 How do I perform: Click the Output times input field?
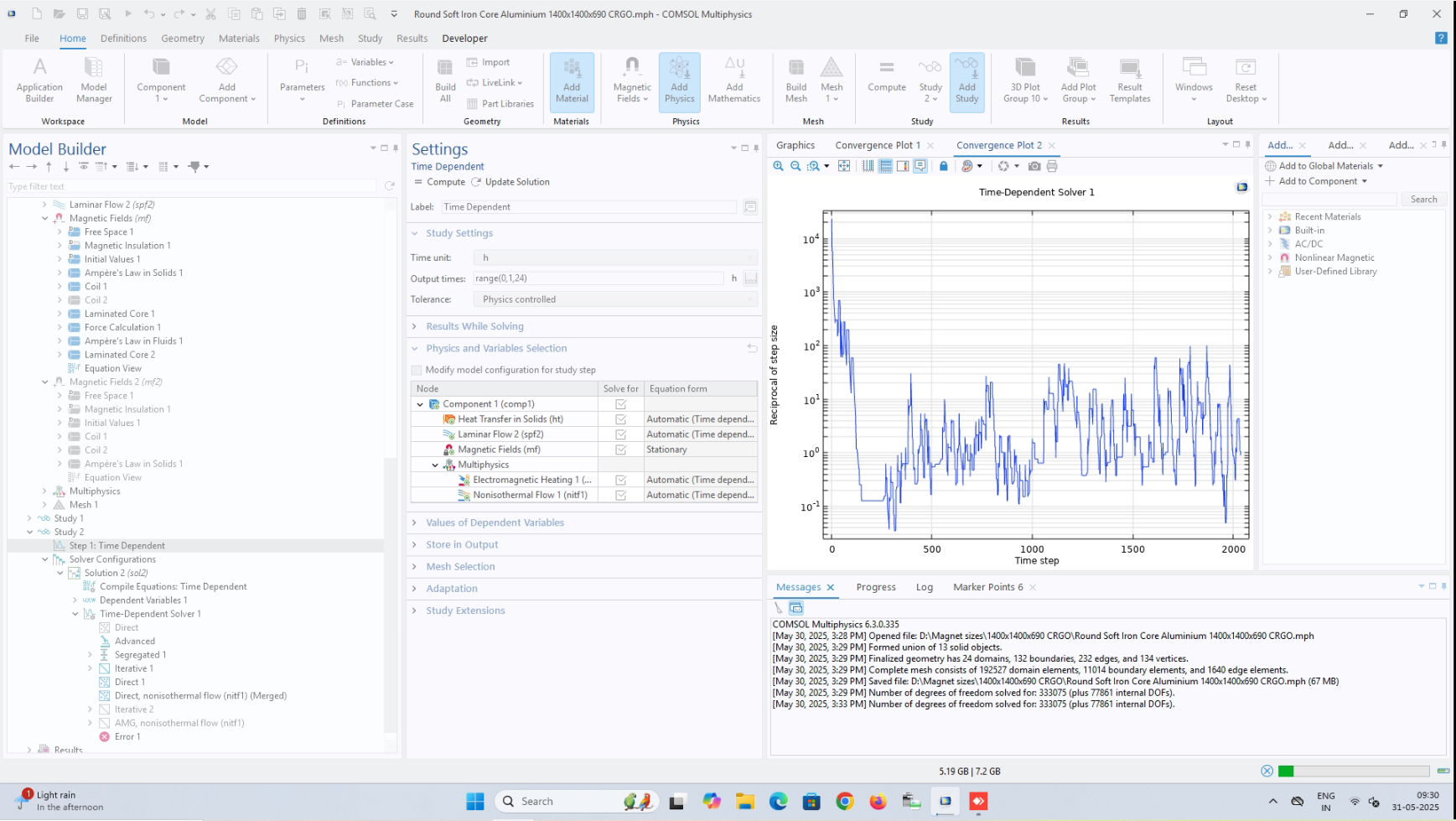point(598,278)
